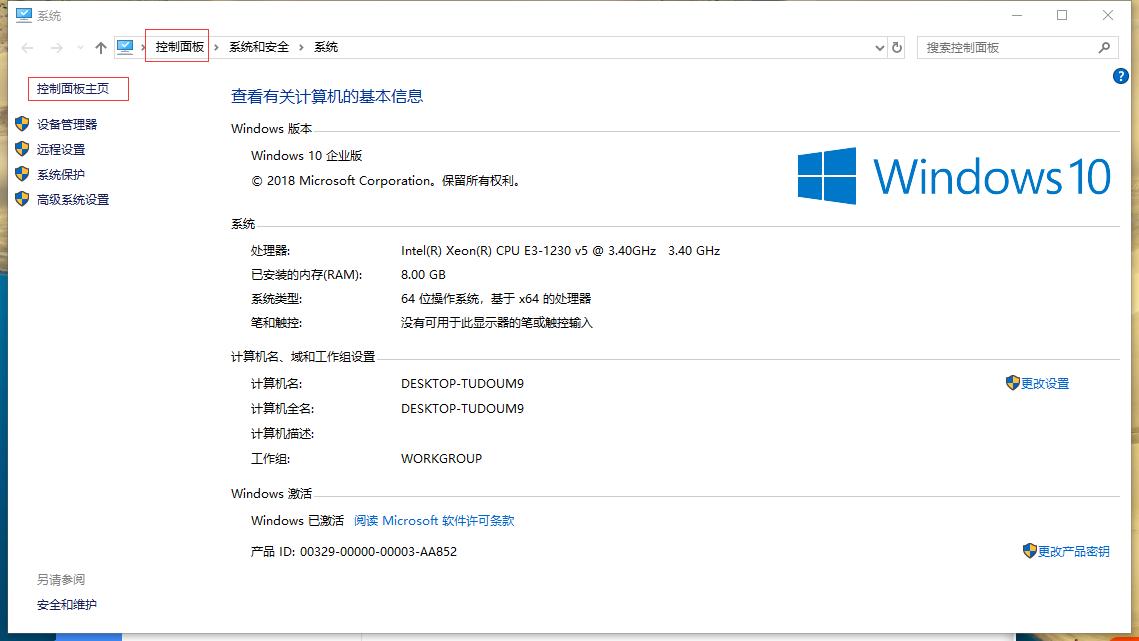Click the computer icon in the address bar

coord(124,47)
